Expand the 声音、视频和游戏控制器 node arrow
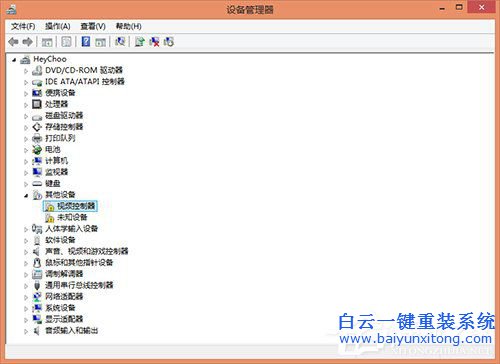 [26, 252]
